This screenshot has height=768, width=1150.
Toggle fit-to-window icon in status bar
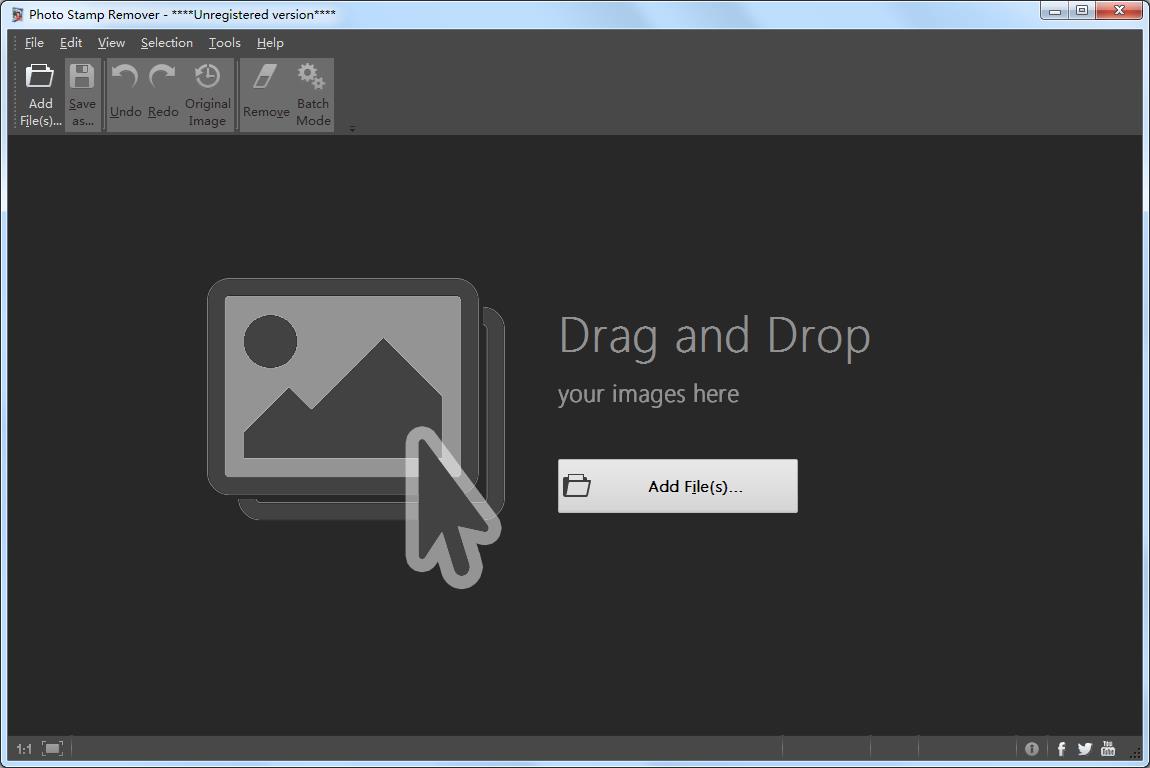point(52,748)
